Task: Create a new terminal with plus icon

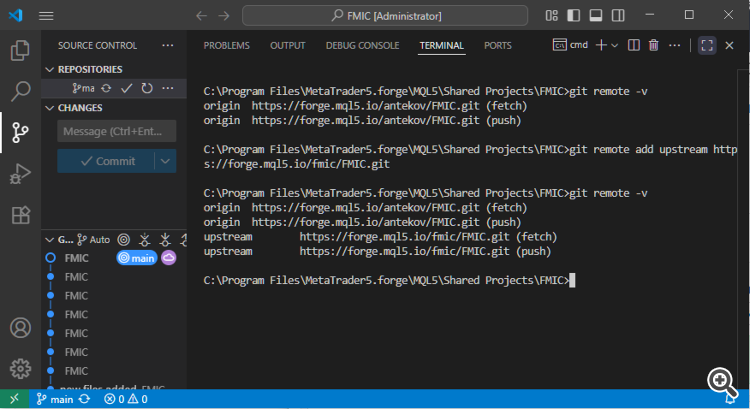Action: click(601, 45)
